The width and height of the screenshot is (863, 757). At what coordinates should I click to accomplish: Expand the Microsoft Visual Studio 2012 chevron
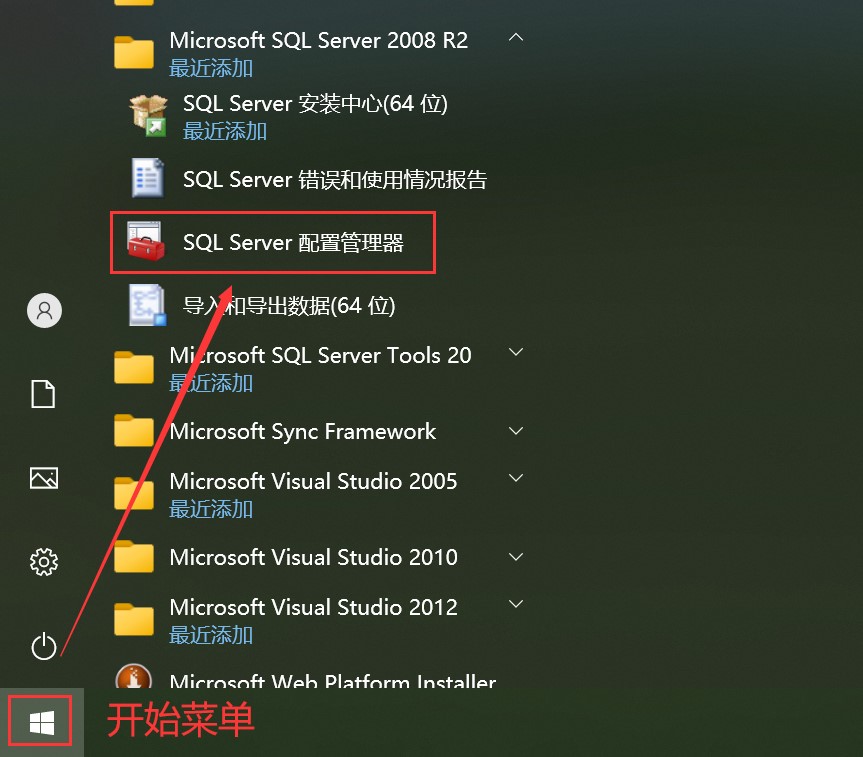coord(516,604)
